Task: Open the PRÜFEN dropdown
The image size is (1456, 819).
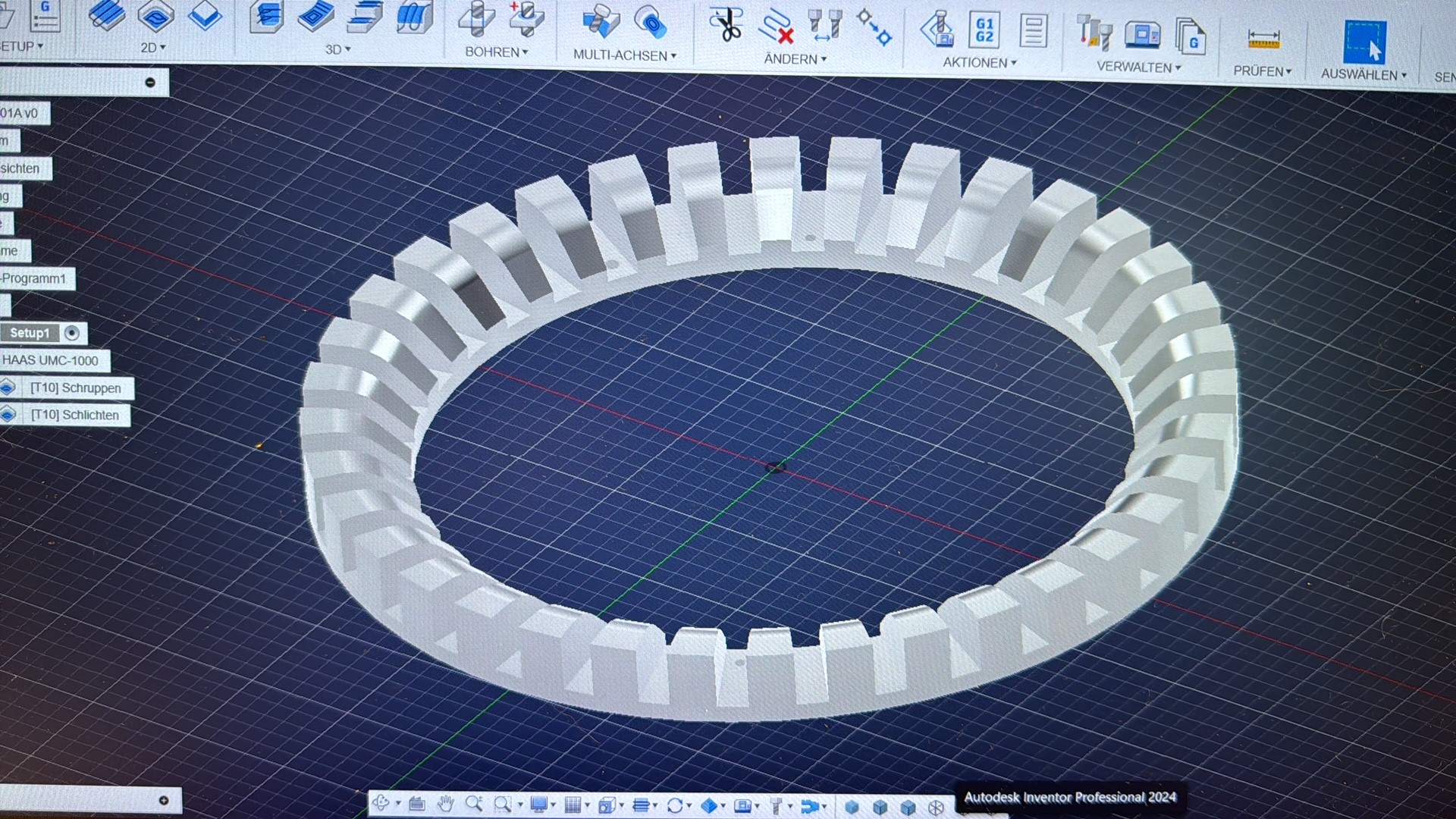Action: tap(1263, 71)
